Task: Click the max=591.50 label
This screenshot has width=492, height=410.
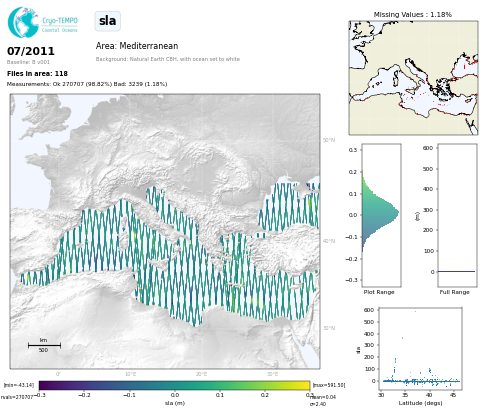Action: 329,385
